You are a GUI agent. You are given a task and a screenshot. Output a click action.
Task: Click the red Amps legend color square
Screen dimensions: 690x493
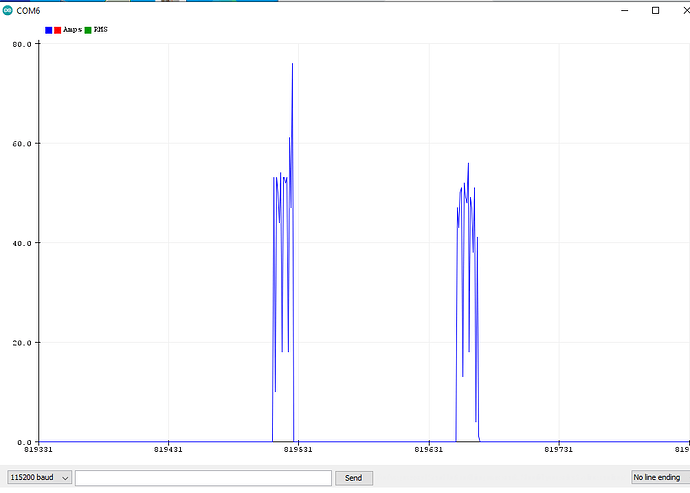[x=57, y=30]
